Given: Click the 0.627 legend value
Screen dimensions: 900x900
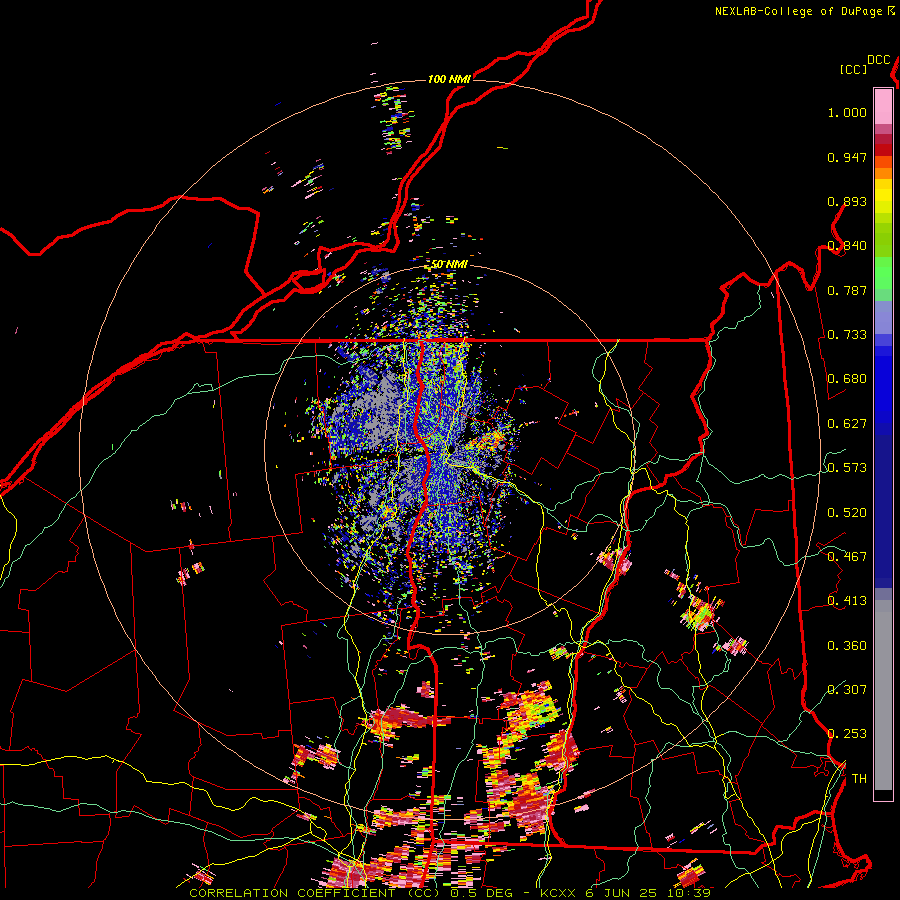Looking at the screenshot, I should [x=847, y=424].
